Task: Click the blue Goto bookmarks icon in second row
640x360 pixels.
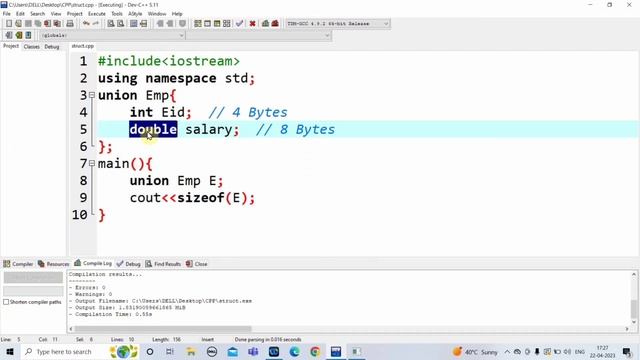Action: point(28,35)
